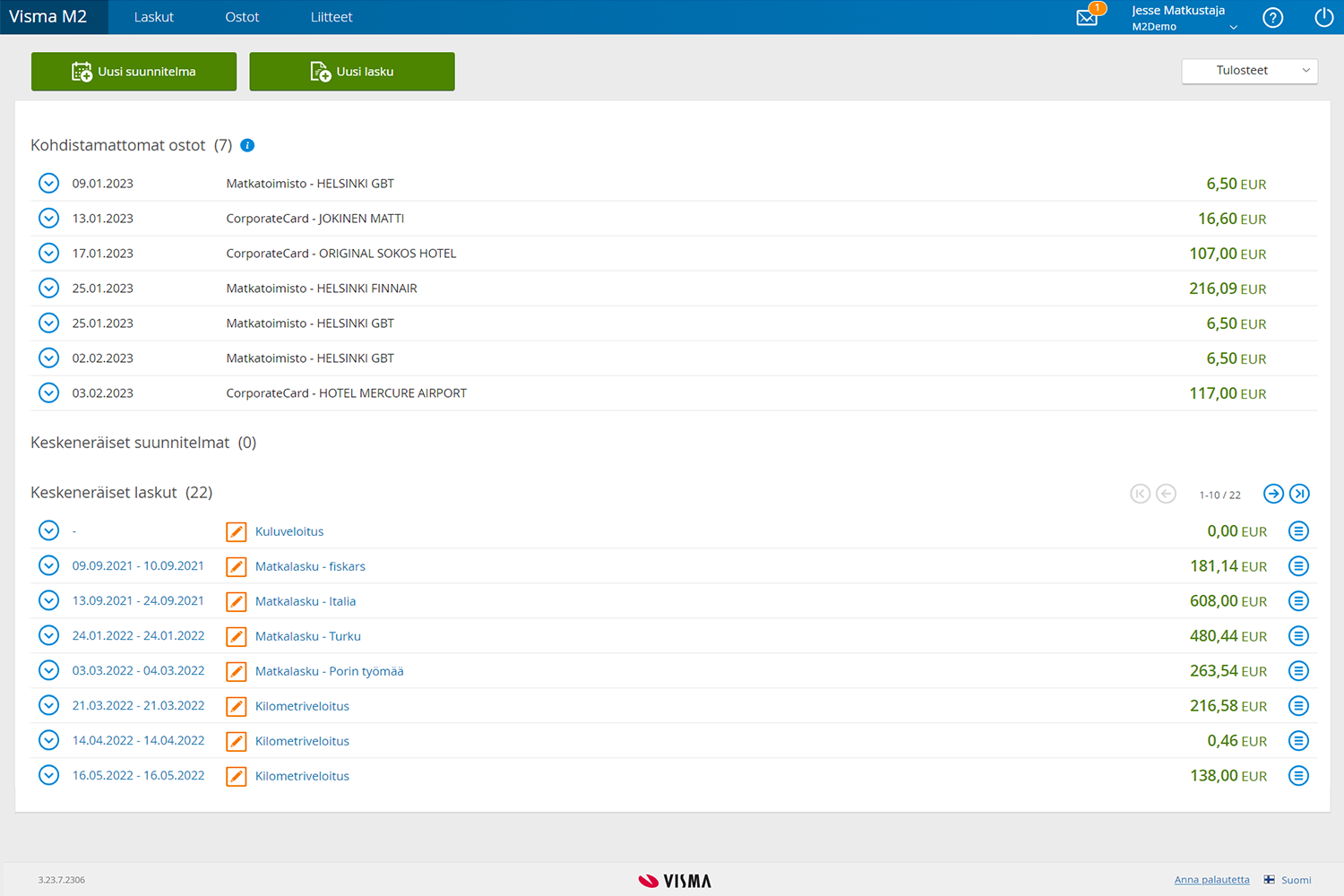Open the messages envelope icon
The height and width of the screenshot is (896, 1344).
point(1087,17)
